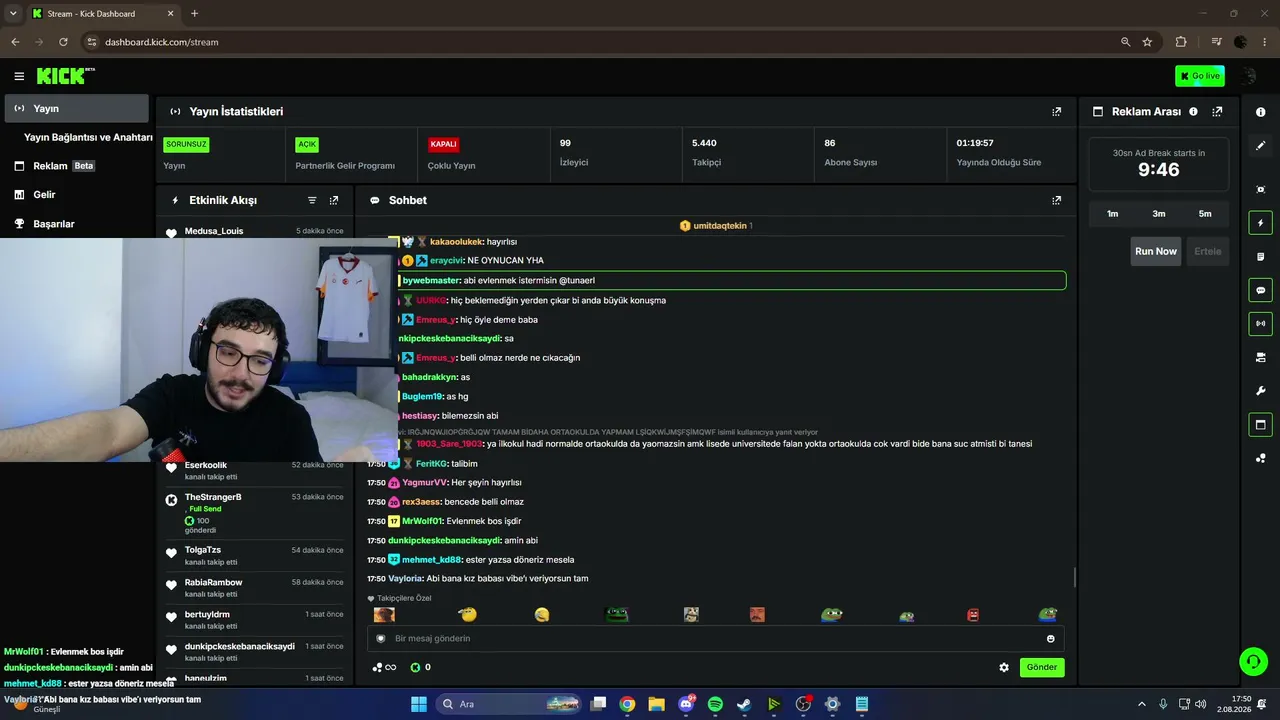Insert the laughing yellow emote

coord(542,615)
